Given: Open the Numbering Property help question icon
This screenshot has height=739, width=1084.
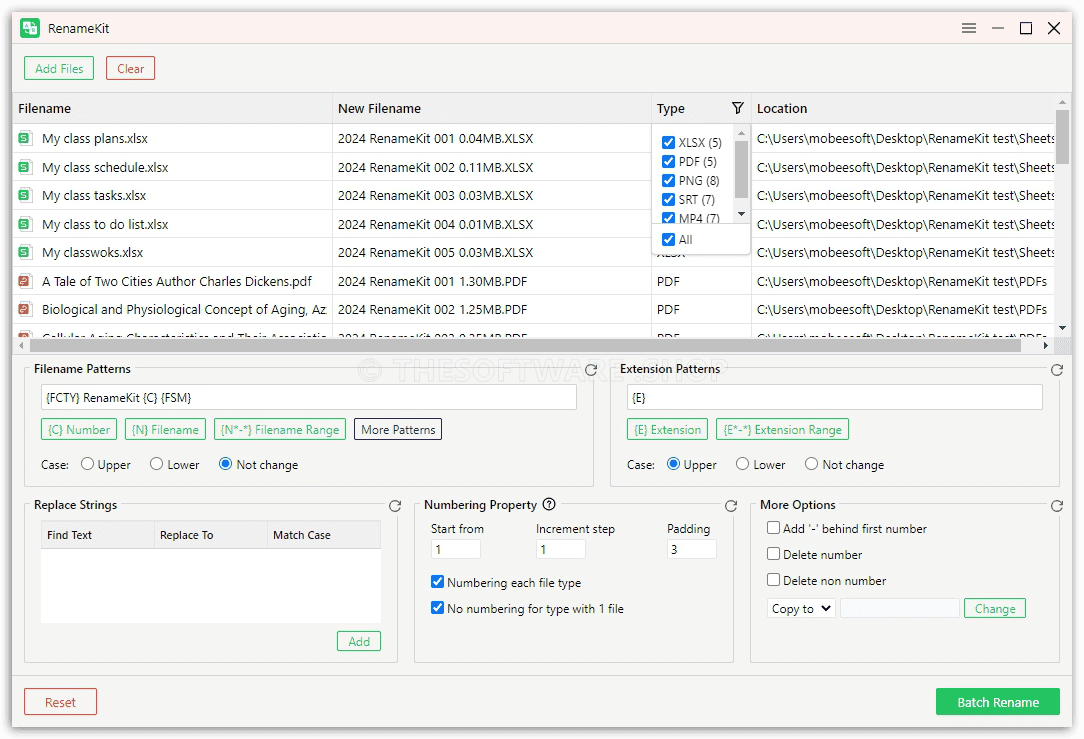Looking at the screenshot, I should pos(549,505).
